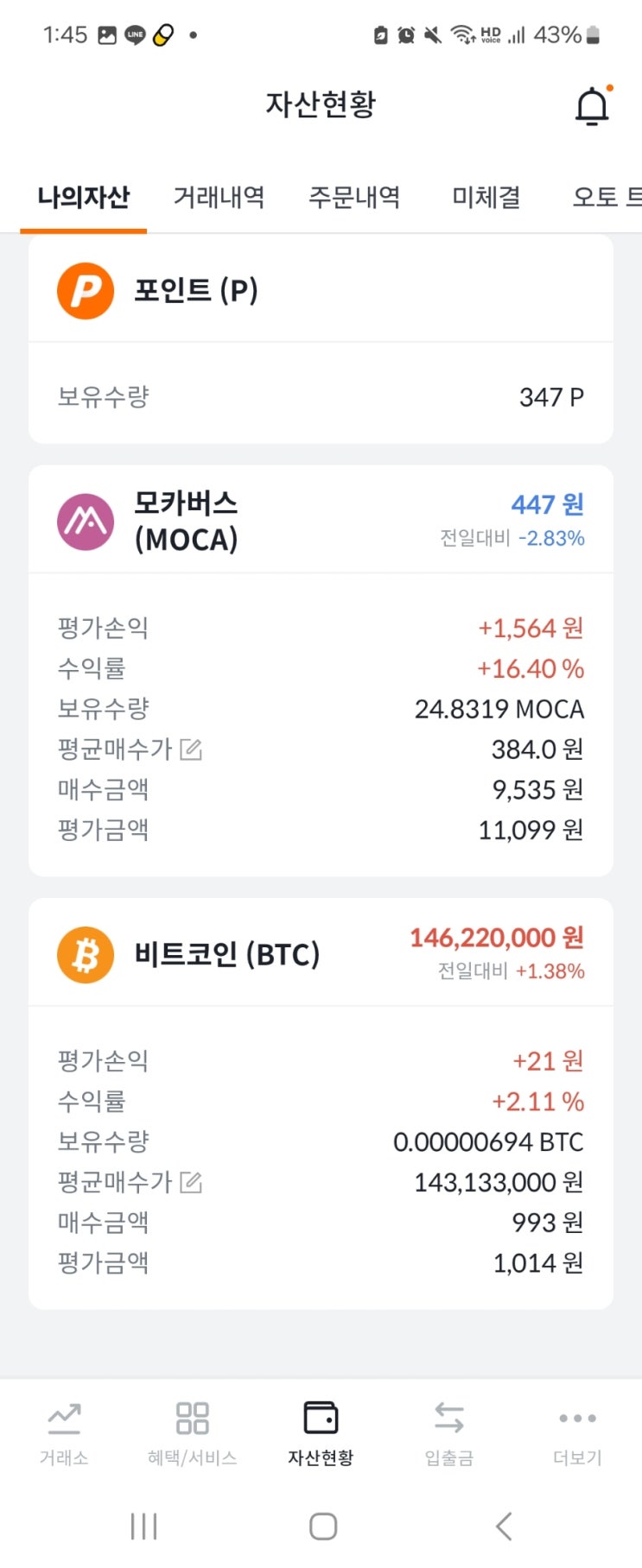The image size is (642, 1568).
Task: Open 혜택/서비스 benefits section
Action: (x=192, y=1434)
